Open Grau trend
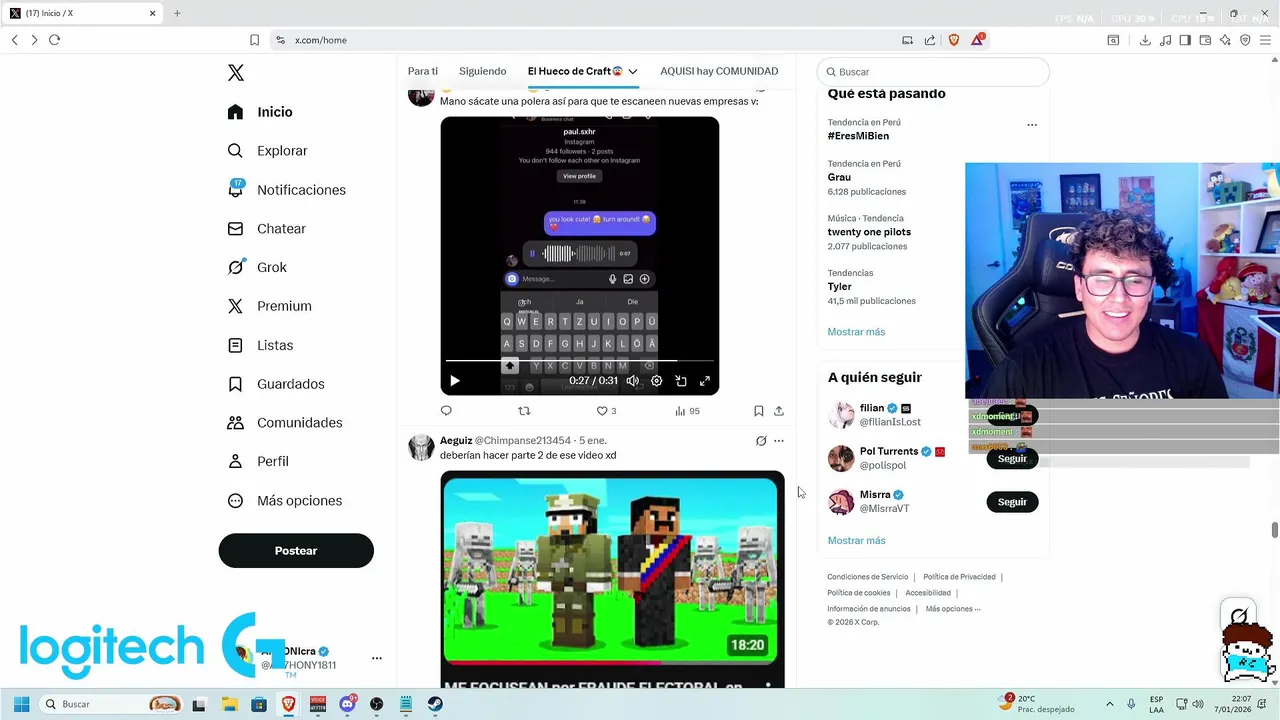The image size is (1280, 720). [839, 177]
